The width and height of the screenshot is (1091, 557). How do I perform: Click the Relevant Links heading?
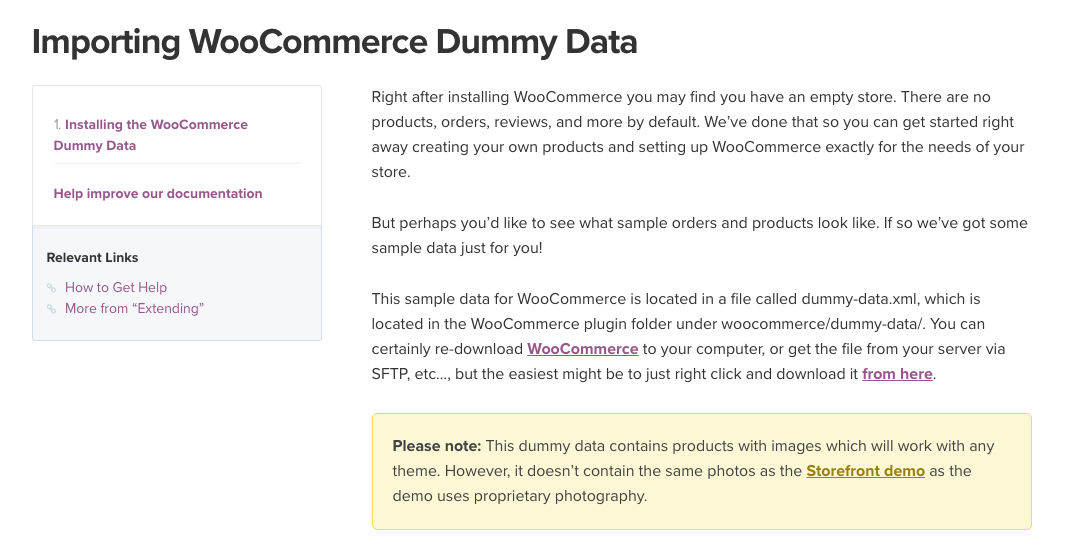pos(93,257)
